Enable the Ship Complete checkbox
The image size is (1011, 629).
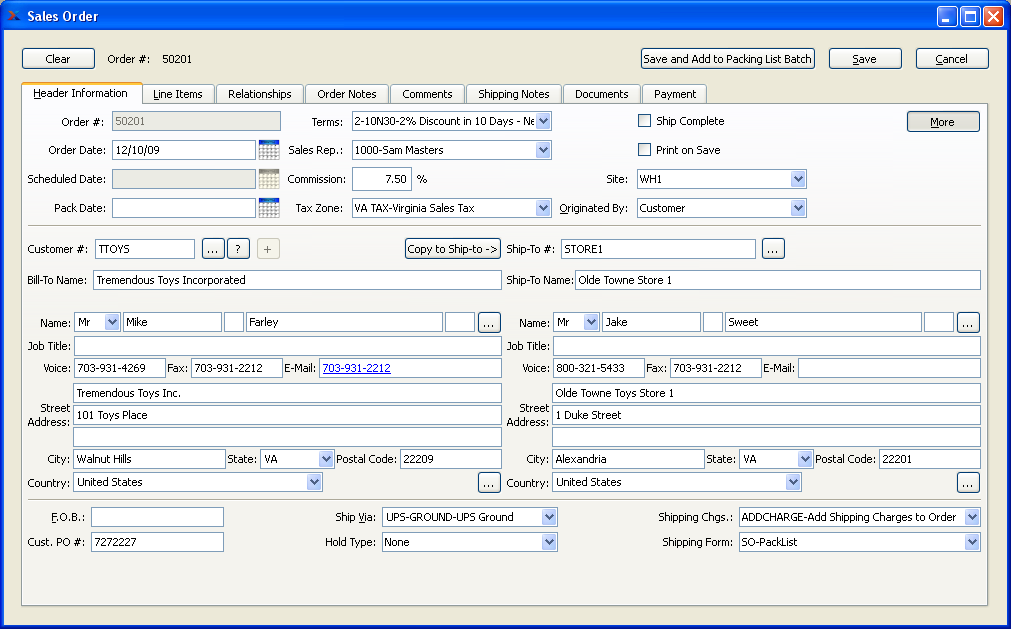point(645,121)
